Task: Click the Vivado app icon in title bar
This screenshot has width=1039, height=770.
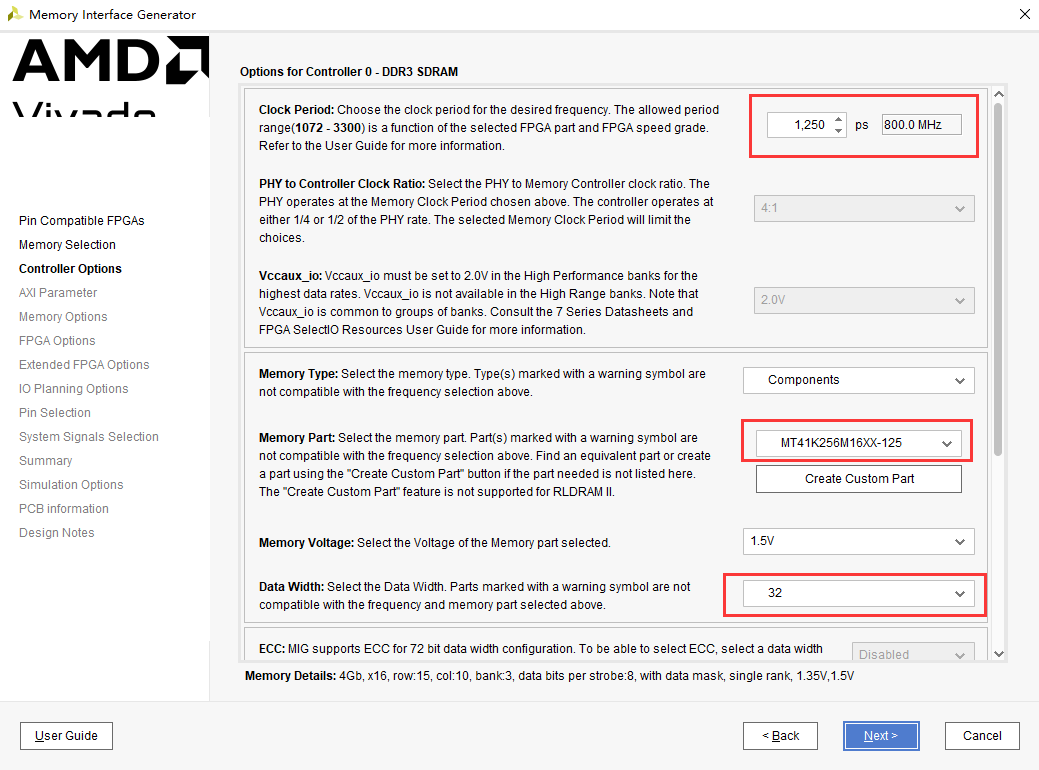Action: point(15,14)
